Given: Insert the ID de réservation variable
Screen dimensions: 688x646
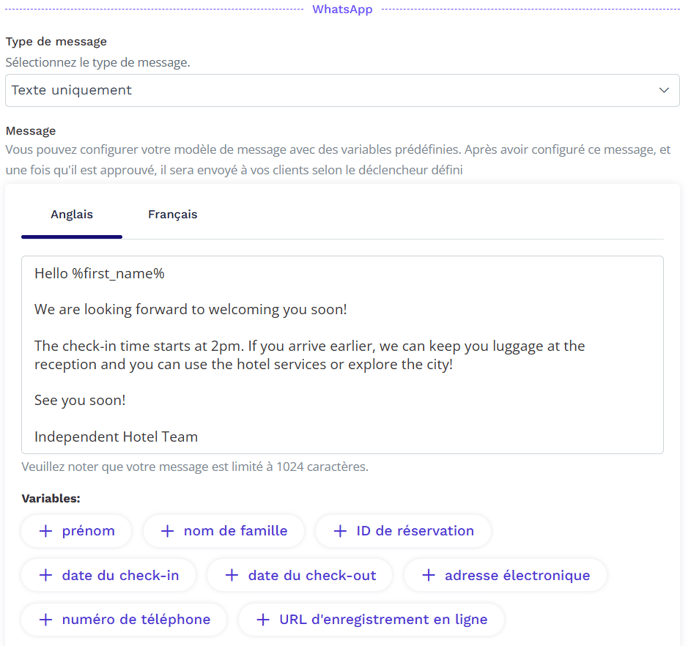Looking at the screenshot, I should pyautogui.click(x=403, y=531).
